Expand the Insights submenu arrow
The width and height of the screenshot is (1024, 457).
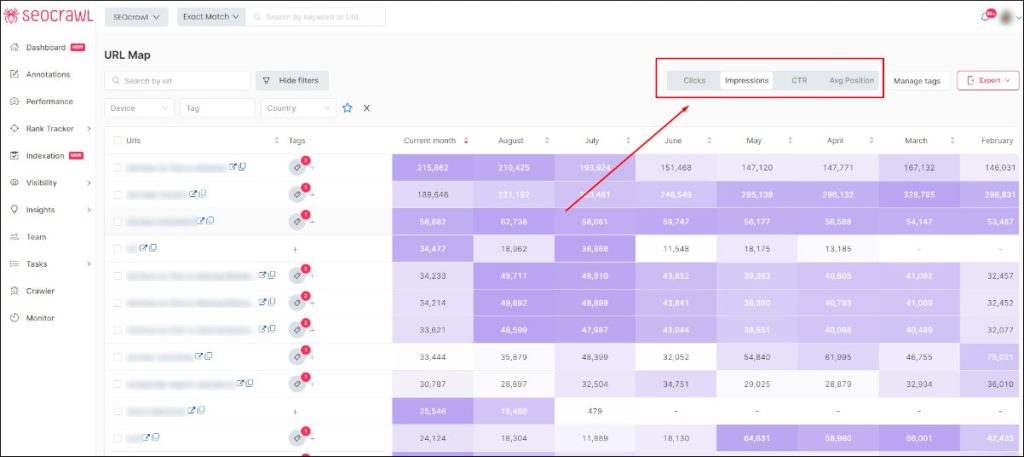pos(89,210)
